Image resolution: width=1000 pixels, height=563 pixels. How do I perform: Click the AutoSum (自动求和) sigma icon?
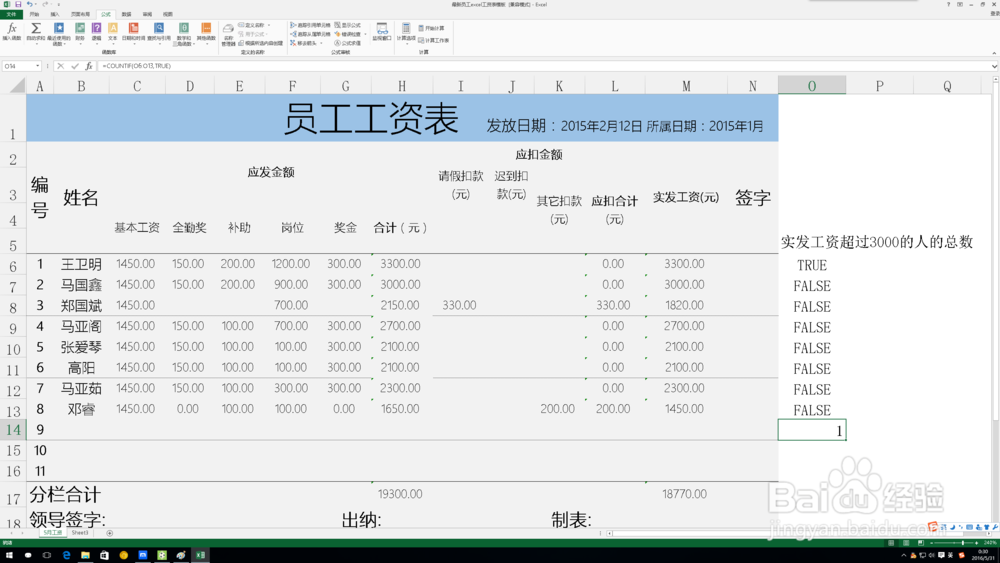[x=36, y=28]
